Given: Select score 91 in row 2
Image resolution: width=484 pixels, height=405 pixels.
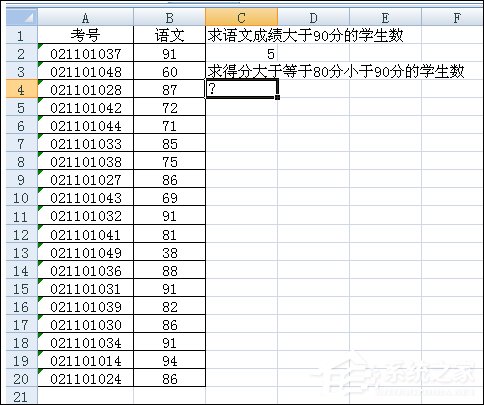Looking at the screenshot, I should (x=169, y=53).
